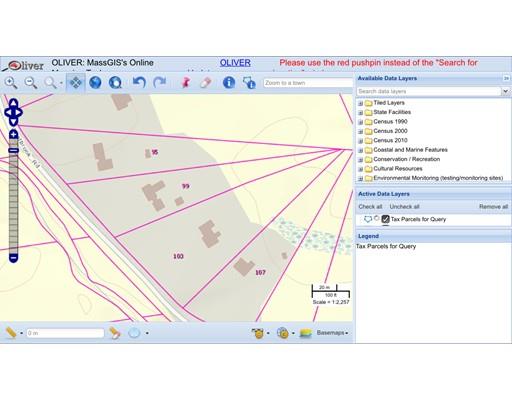Image resolution: width=512 pixels, height=400 pixels.
Task: Activate the pan map tool
Action: [75, 82]
